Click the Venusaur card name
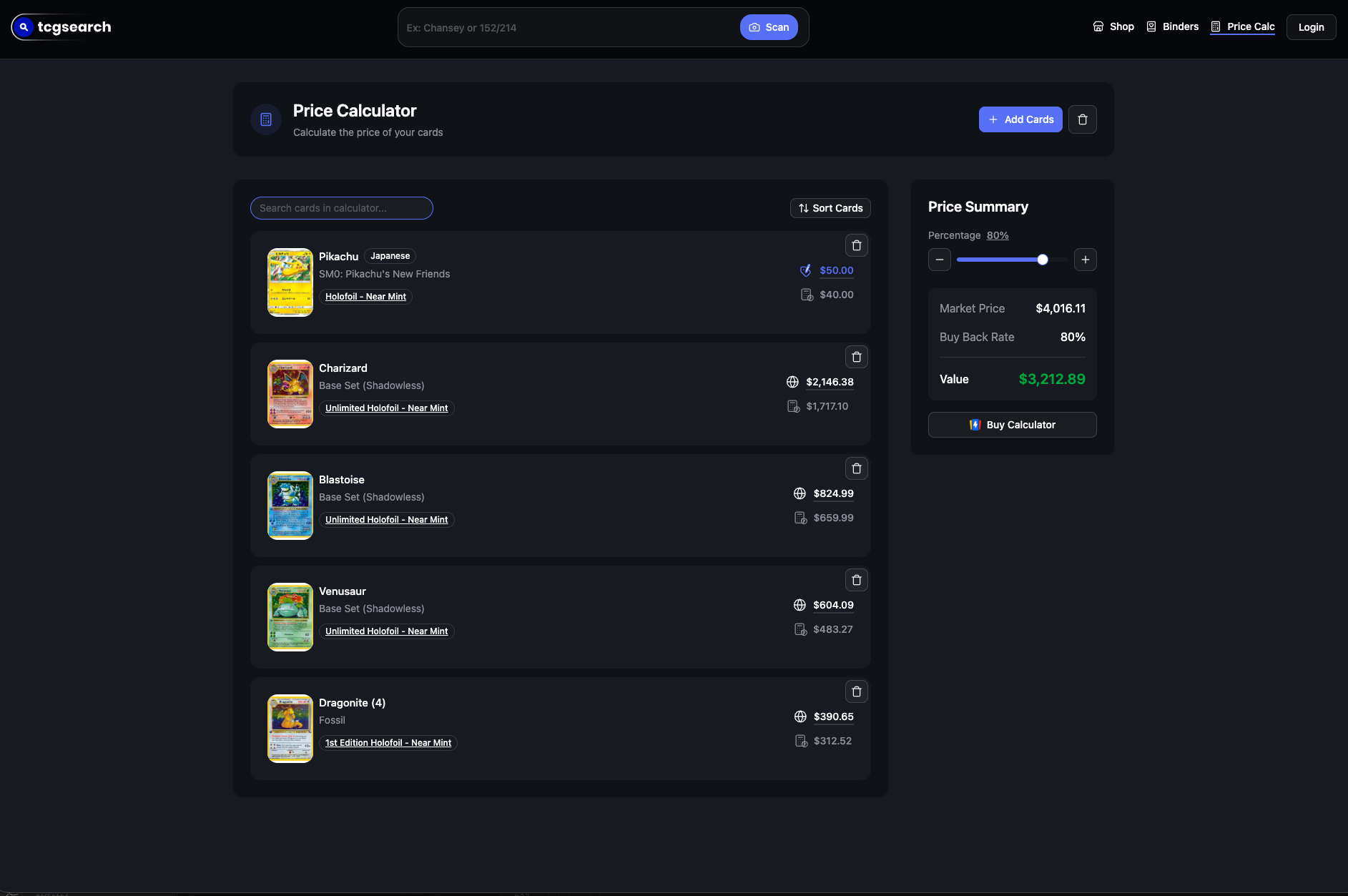1348x896 pixels. 343,591
